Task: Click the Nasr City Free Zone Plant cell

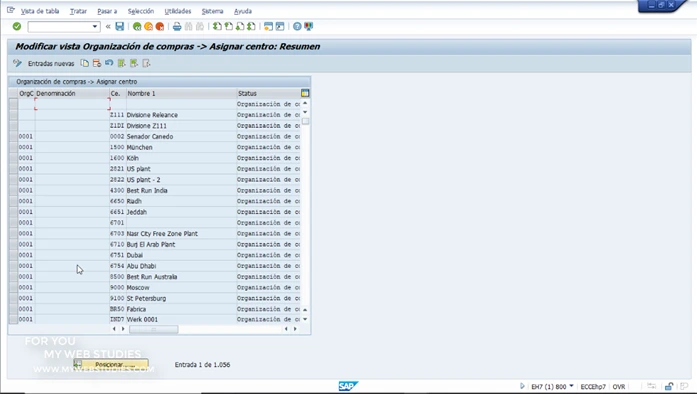Action: pos(181,233)
